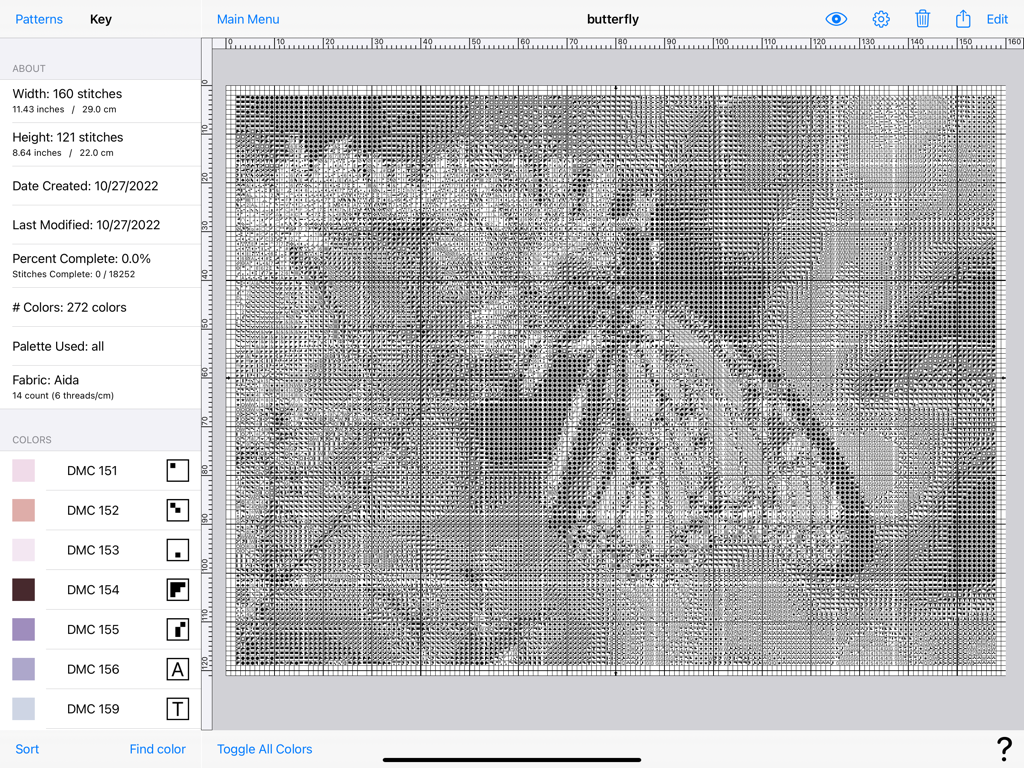
Task: Click the 'T' symbol icon for DMC 159
Action: click(x=177, y=709)
